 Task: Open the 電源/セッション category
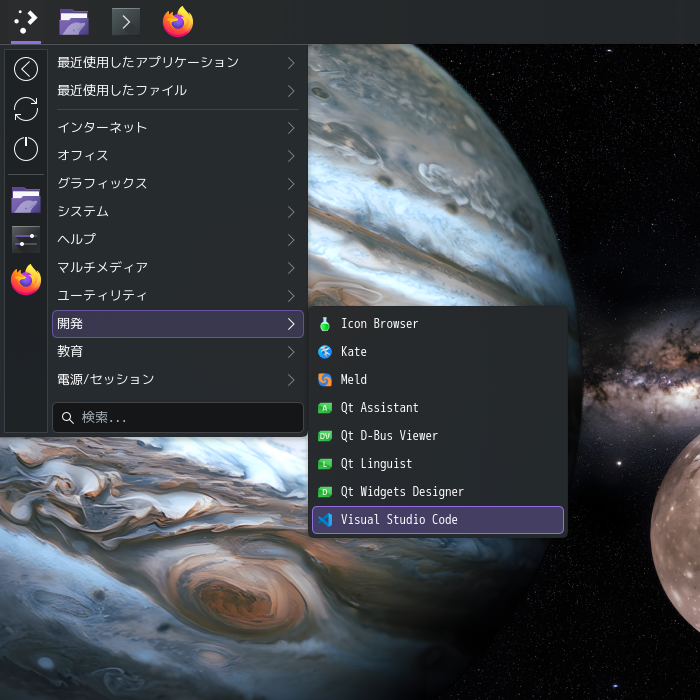178,380
